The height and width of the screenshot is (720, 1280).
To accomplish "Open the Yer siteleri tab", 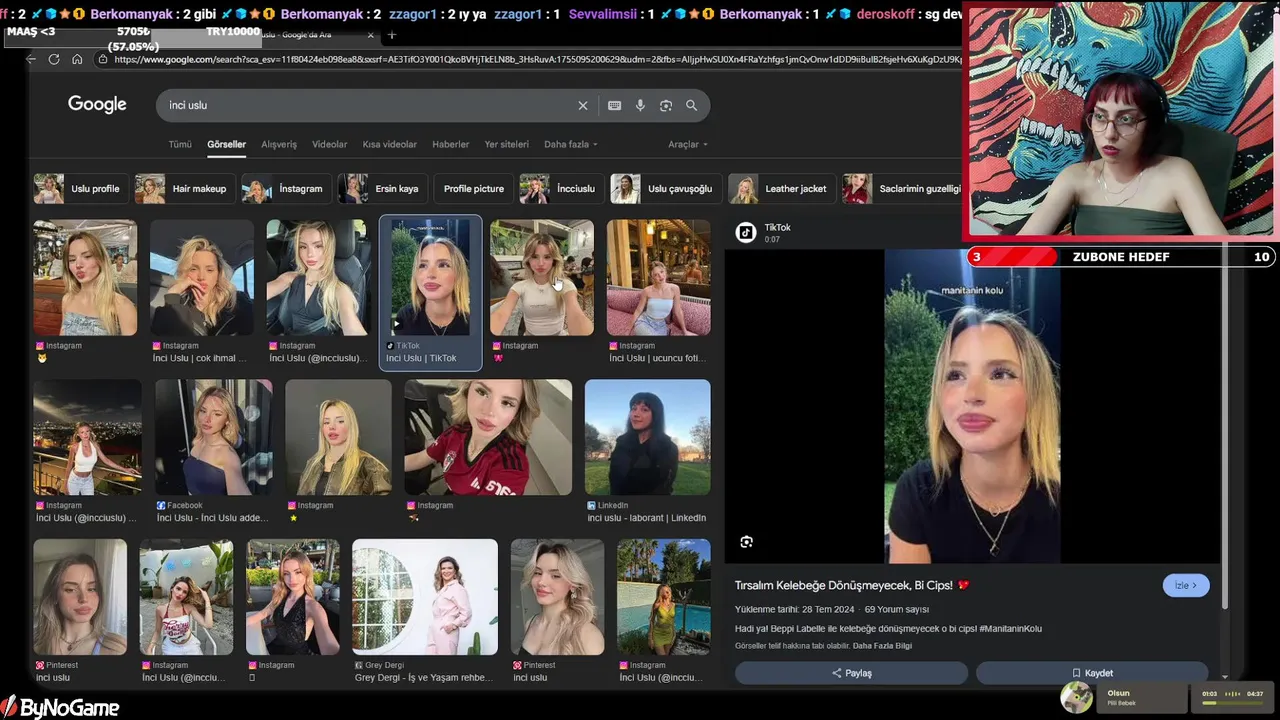I will tap(506, 144).
